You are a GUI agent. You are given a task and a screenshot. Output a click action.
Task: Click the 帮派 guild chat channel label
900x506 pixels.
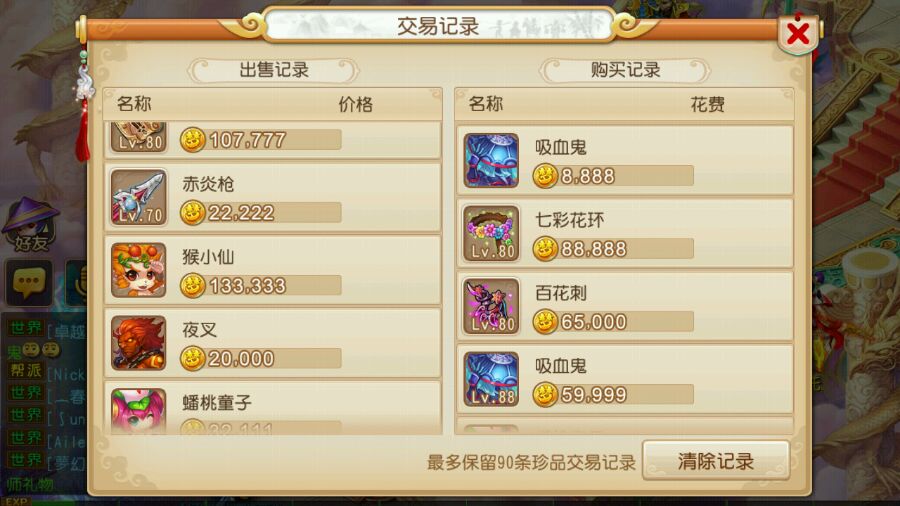coord(26,371)
